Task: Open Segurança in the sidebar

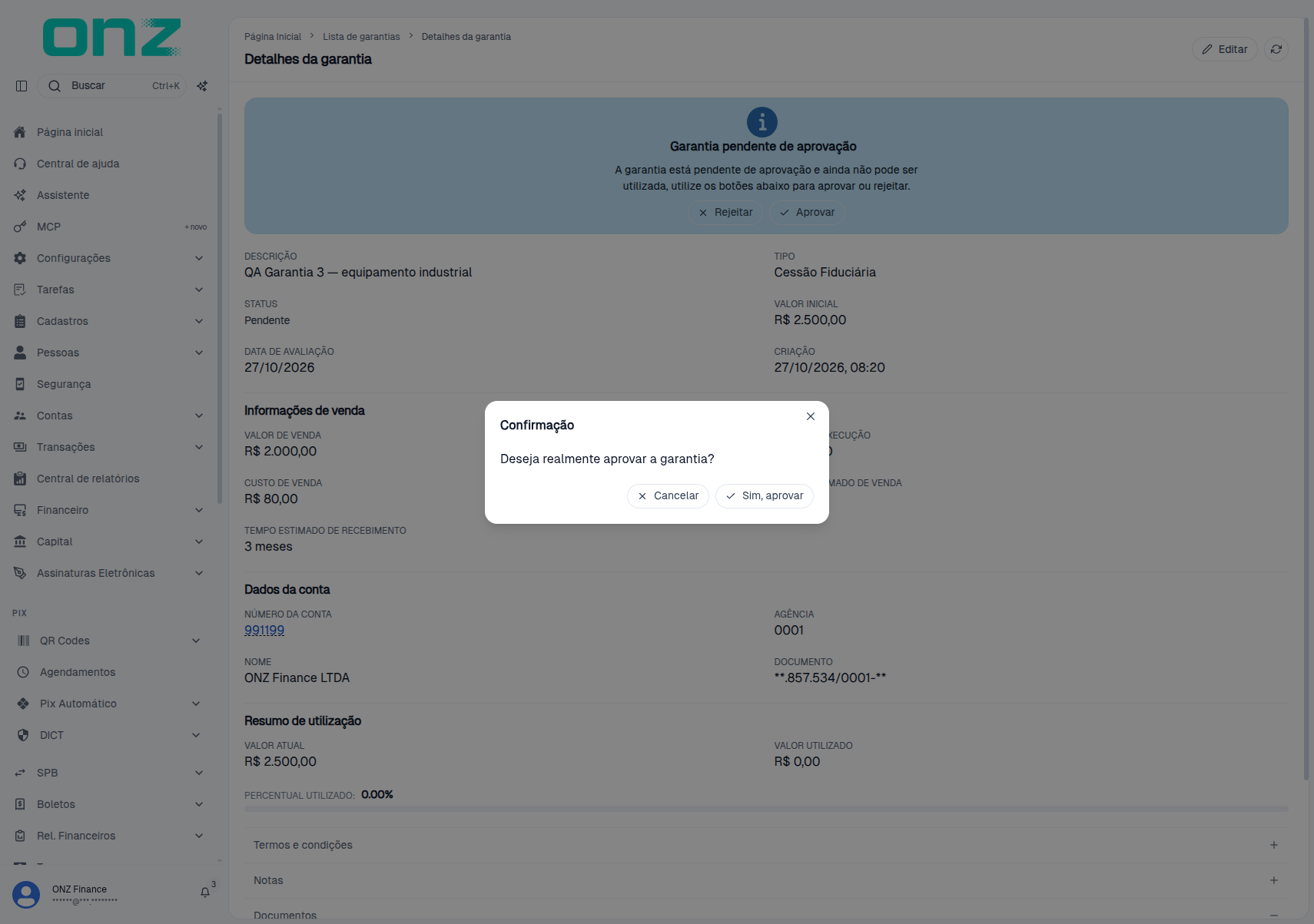Action: (110, 384)
